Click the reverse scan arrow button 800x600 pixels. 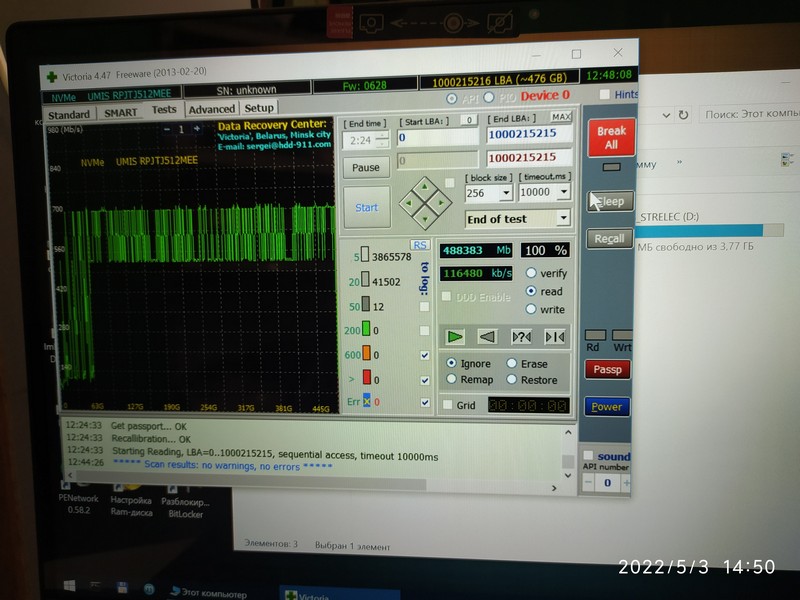(488, 336)
